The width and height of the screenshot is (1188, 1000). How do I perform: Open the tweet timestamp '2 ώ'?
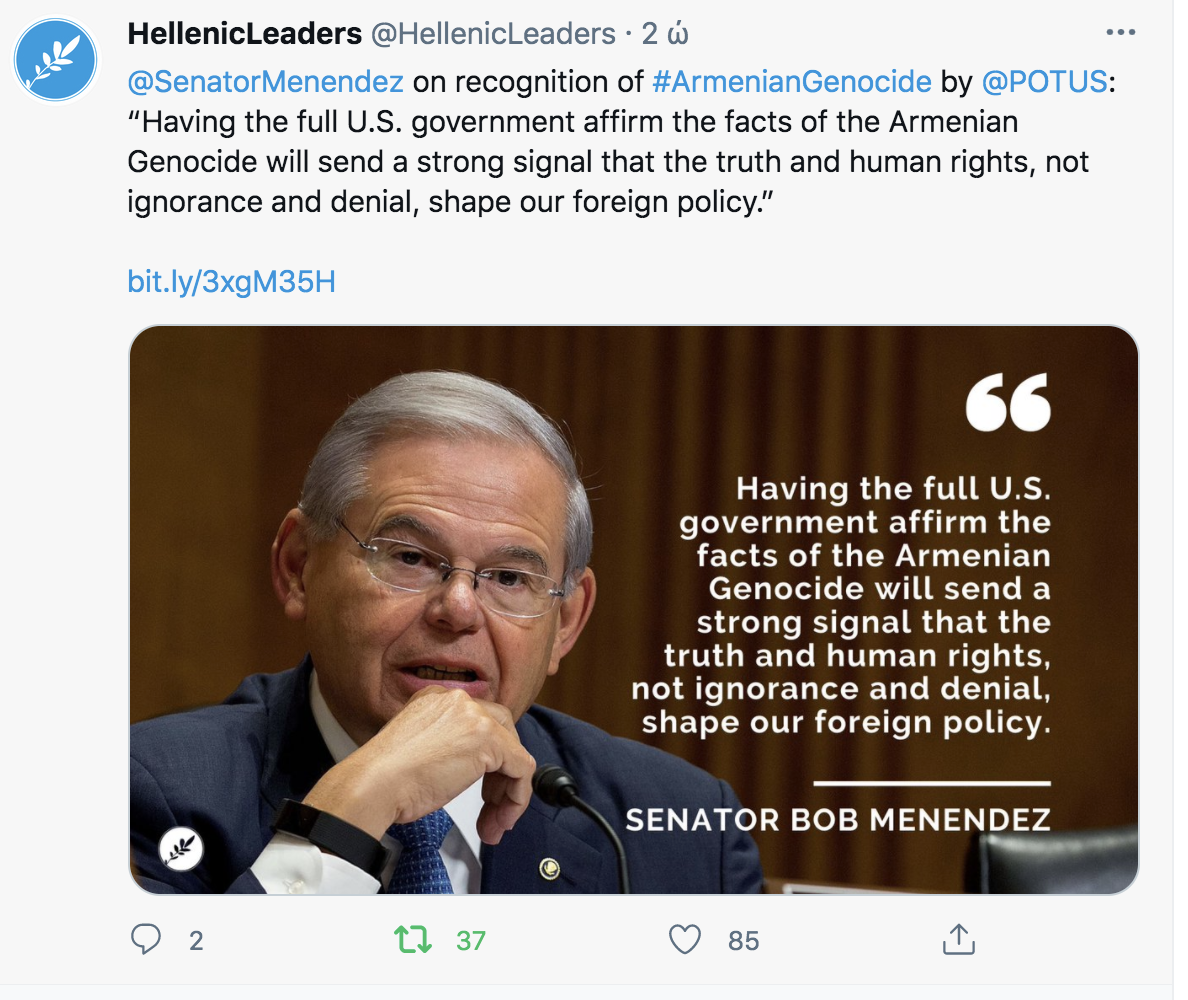(665, 33)
